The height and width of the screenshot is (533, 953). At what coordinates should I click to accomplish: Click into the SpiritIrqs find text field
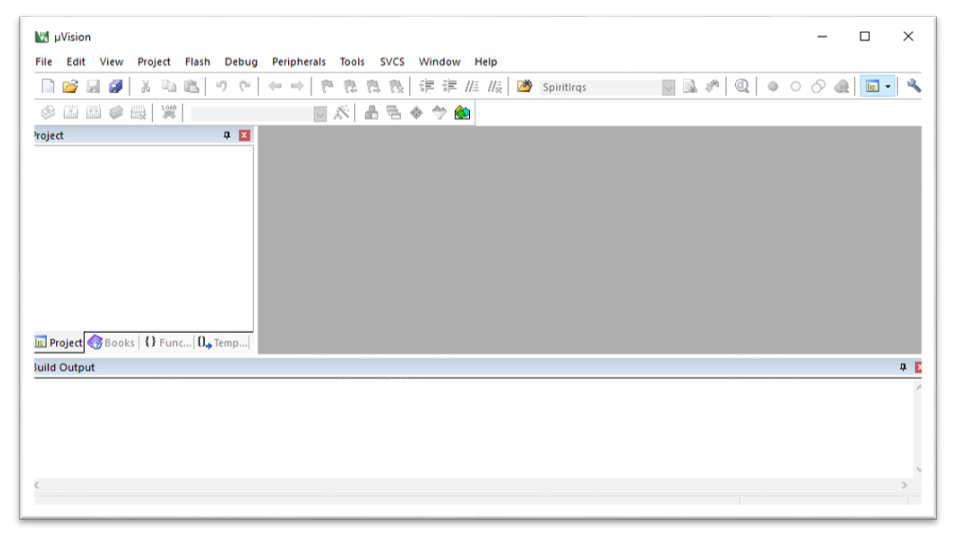coord(600,88)
